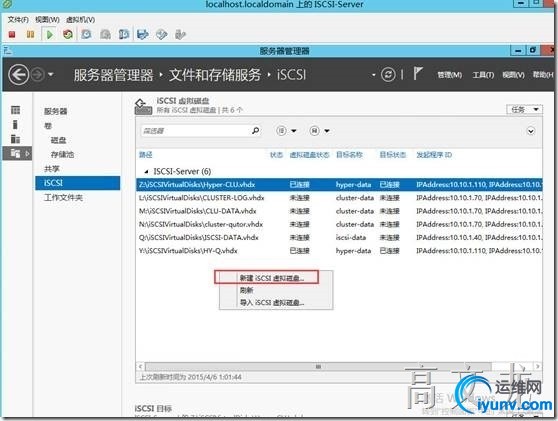Screen dimensions: 558x421
Task: Choose 刷新 from context menu
Action: click(246, 290)
